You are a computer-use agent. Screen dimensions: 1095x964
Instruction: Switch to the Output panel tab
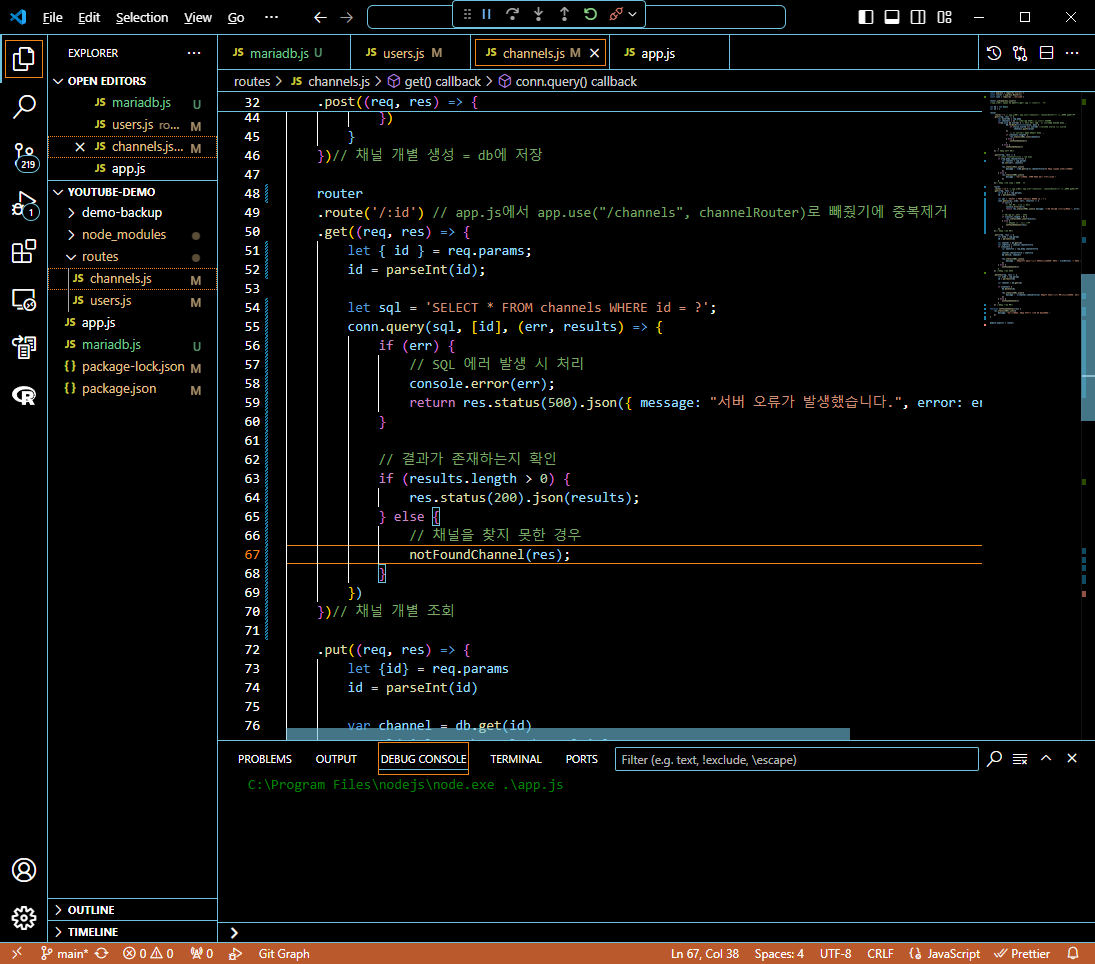(336, 759)
